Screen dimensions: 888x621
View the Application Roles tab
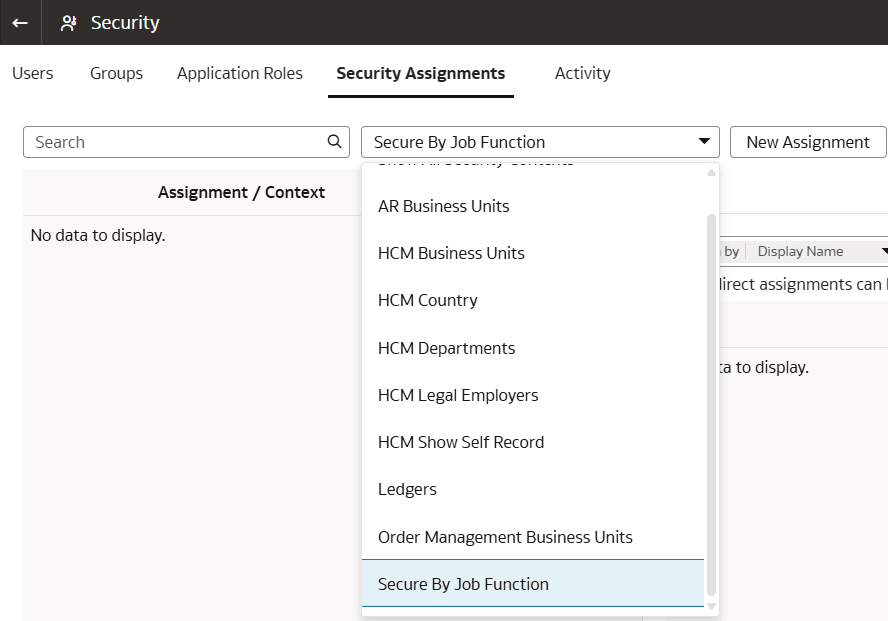[239, 73]
